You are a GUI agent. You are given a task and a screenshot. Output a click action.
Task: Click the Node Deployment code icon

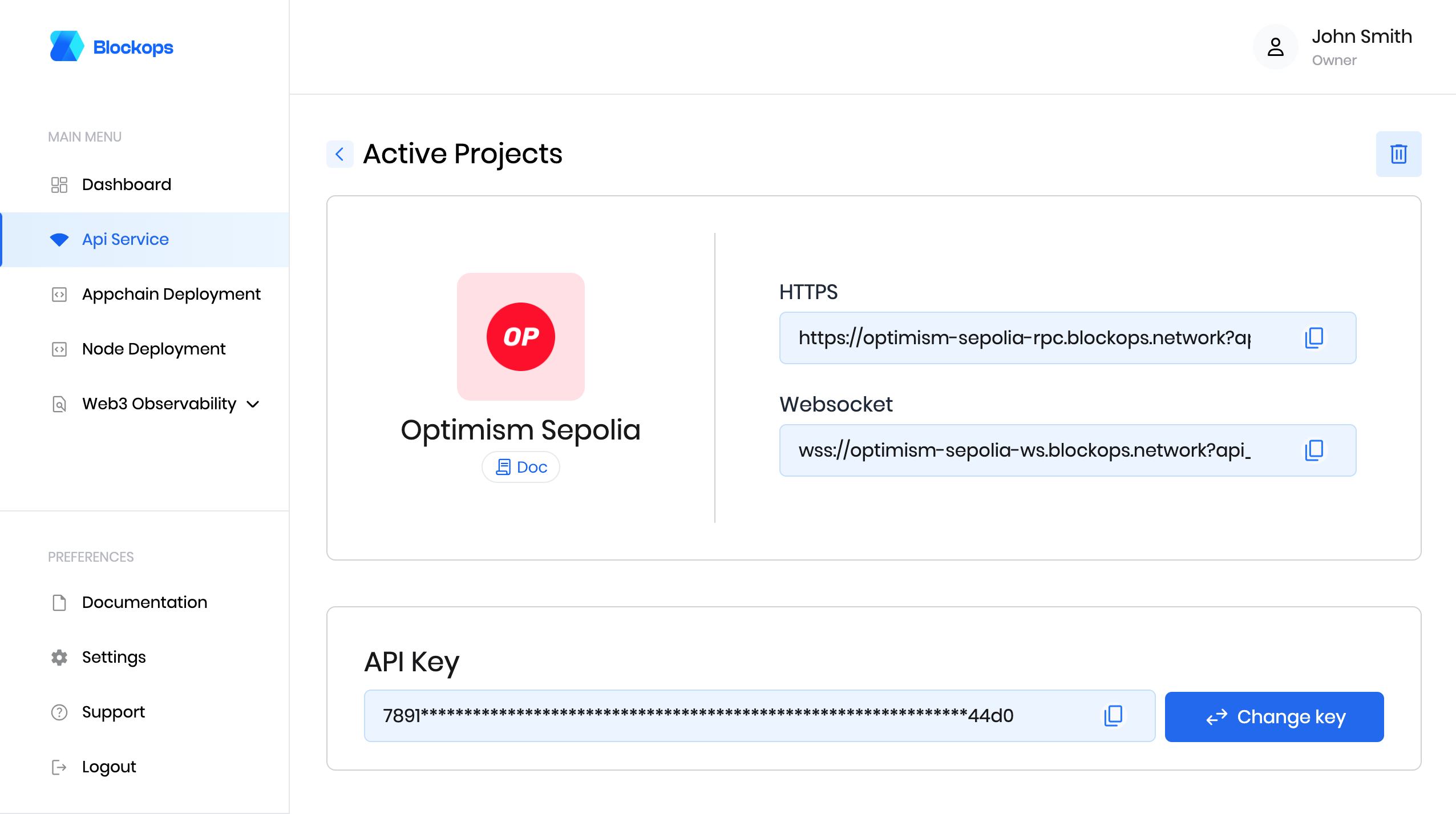(x=59, y=349)
